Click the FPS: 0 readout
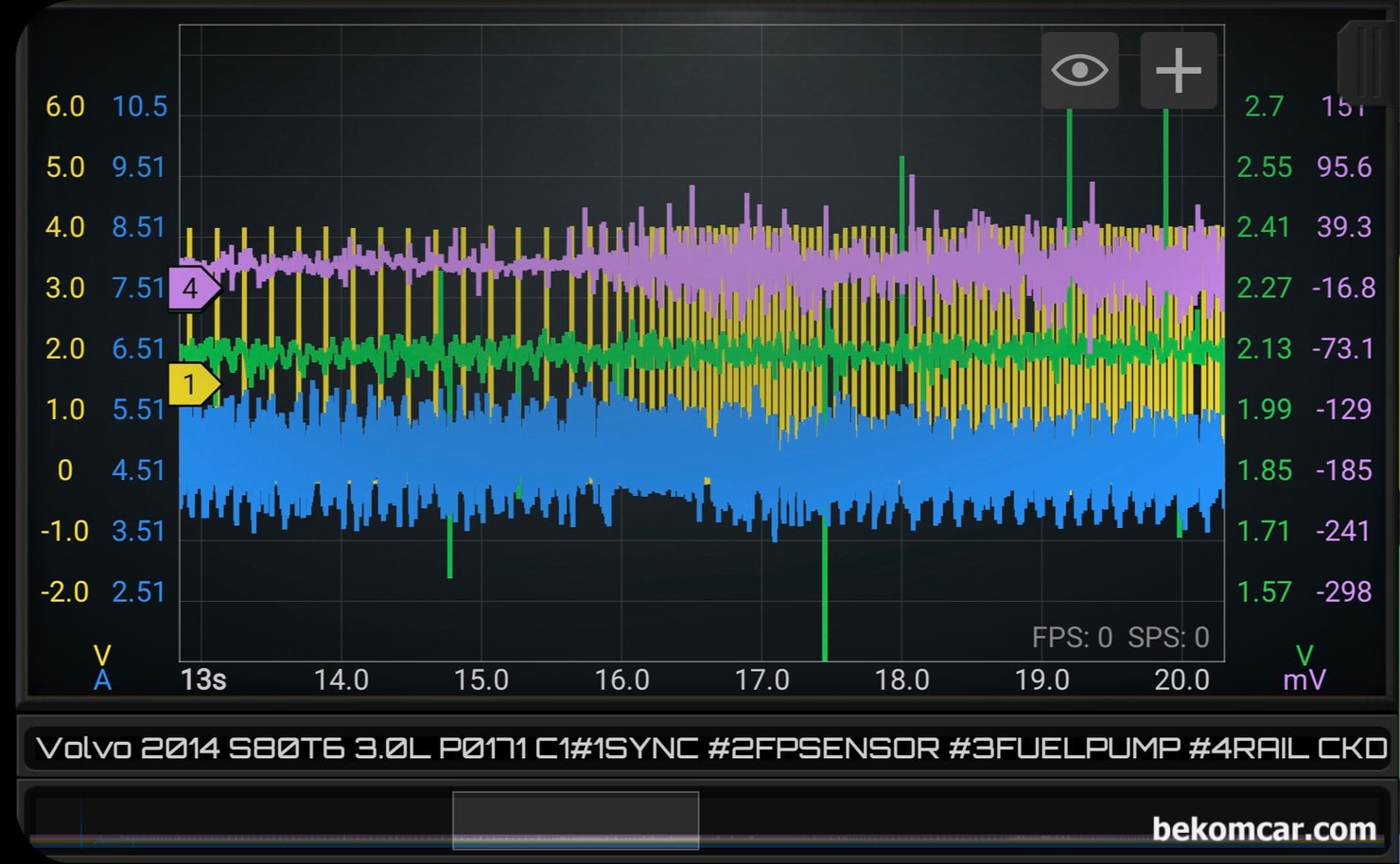 coord(1072,638)
